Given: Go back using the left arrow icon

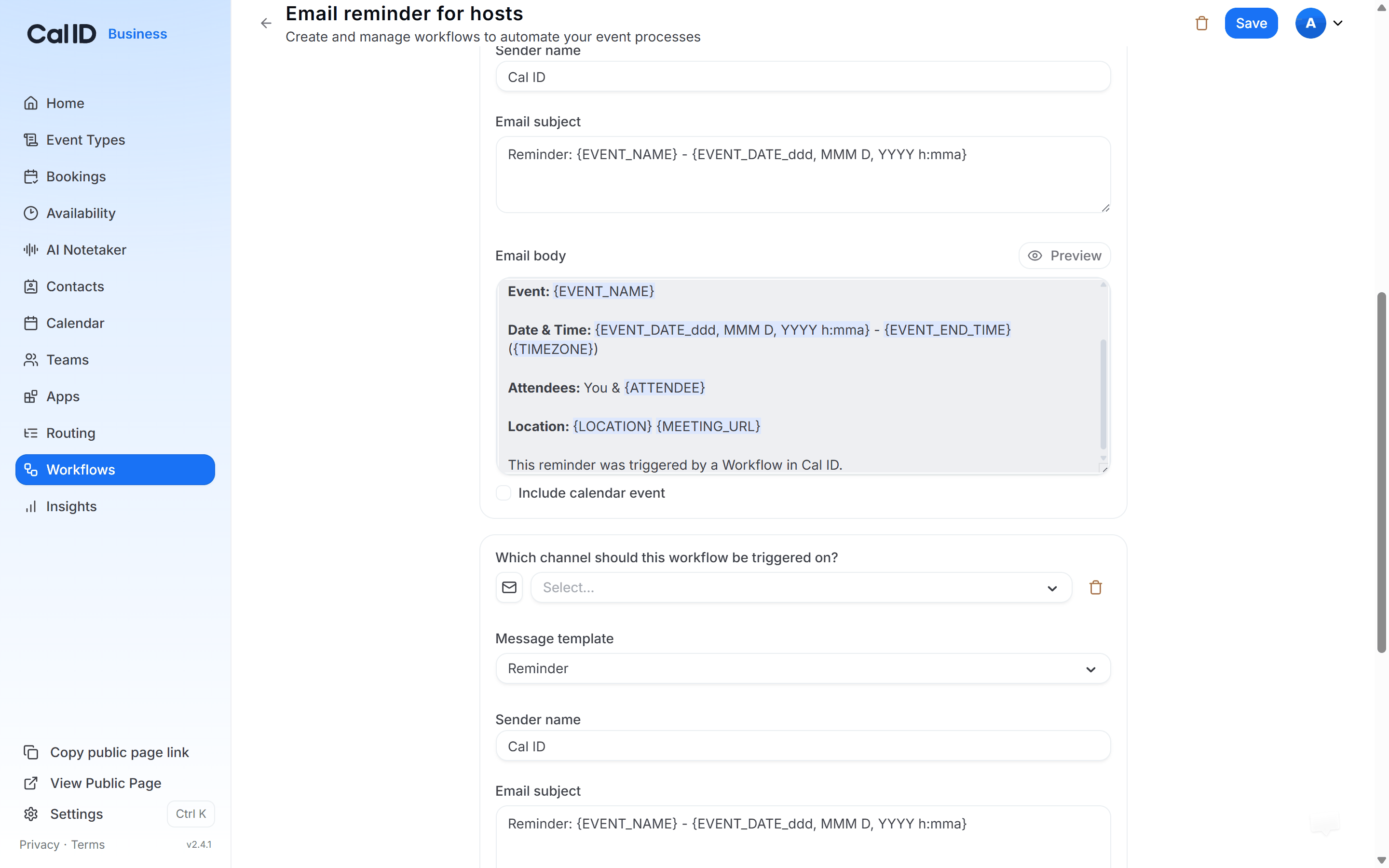Looking at the screenshot, I should tap(266, 23).
